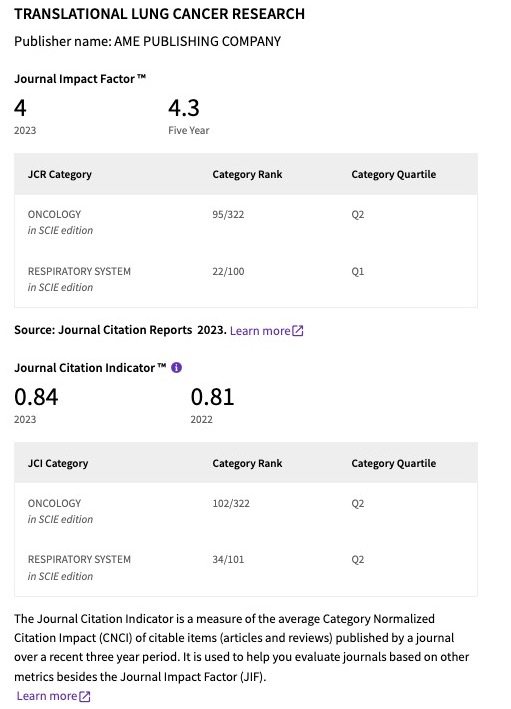511x709 pixels.
Task: Click external-link icon next to JCR Learn more
Action: (298, 331)
